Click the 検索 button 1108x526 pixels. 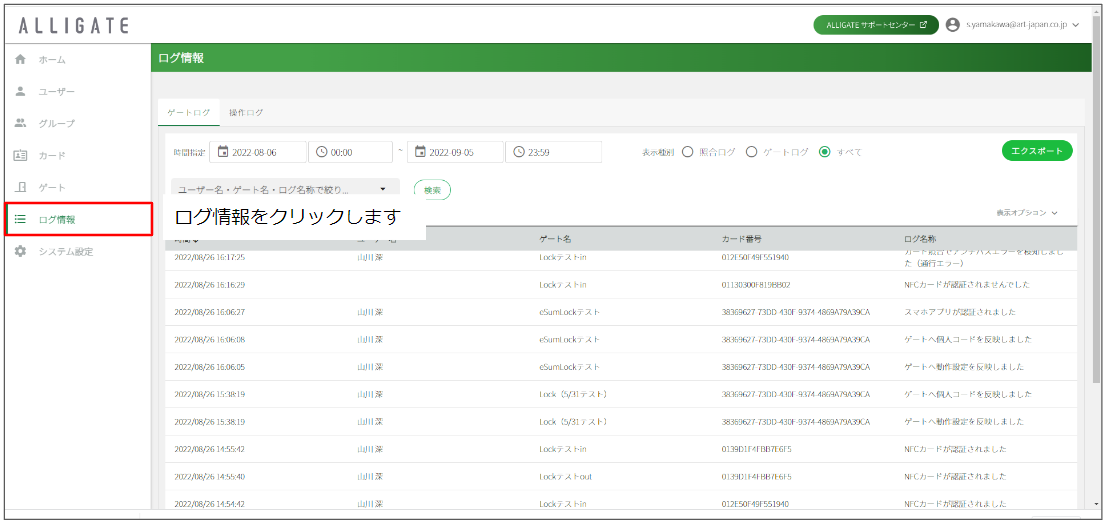[x=432, y=189]
